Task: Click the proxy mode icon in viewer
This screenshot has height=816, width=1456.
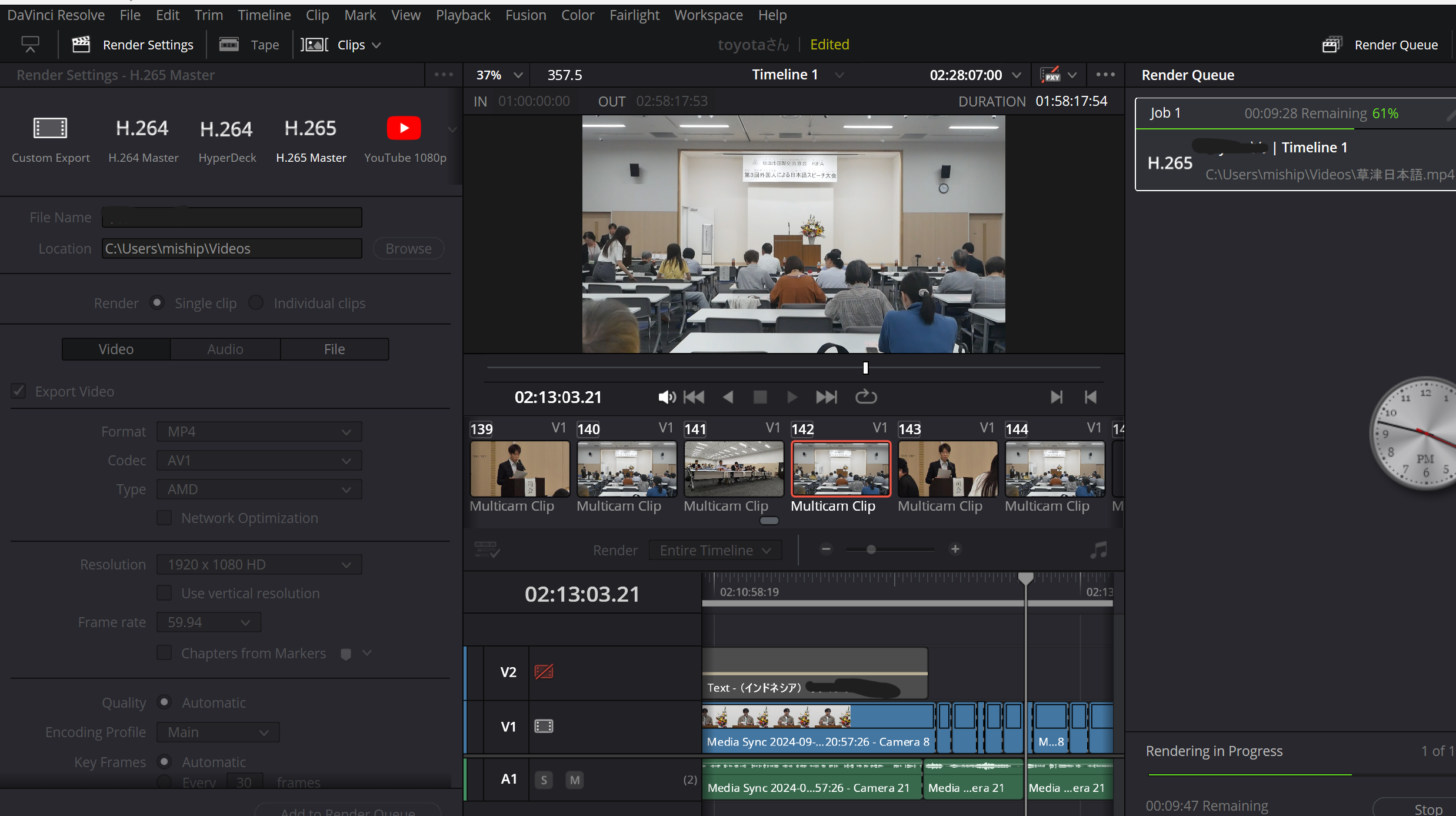Action: point(1050,75)
